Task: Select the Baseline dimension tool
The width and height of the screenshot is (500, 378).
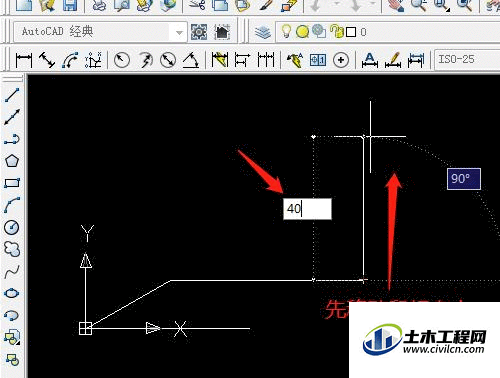Action: coord(242,60)
